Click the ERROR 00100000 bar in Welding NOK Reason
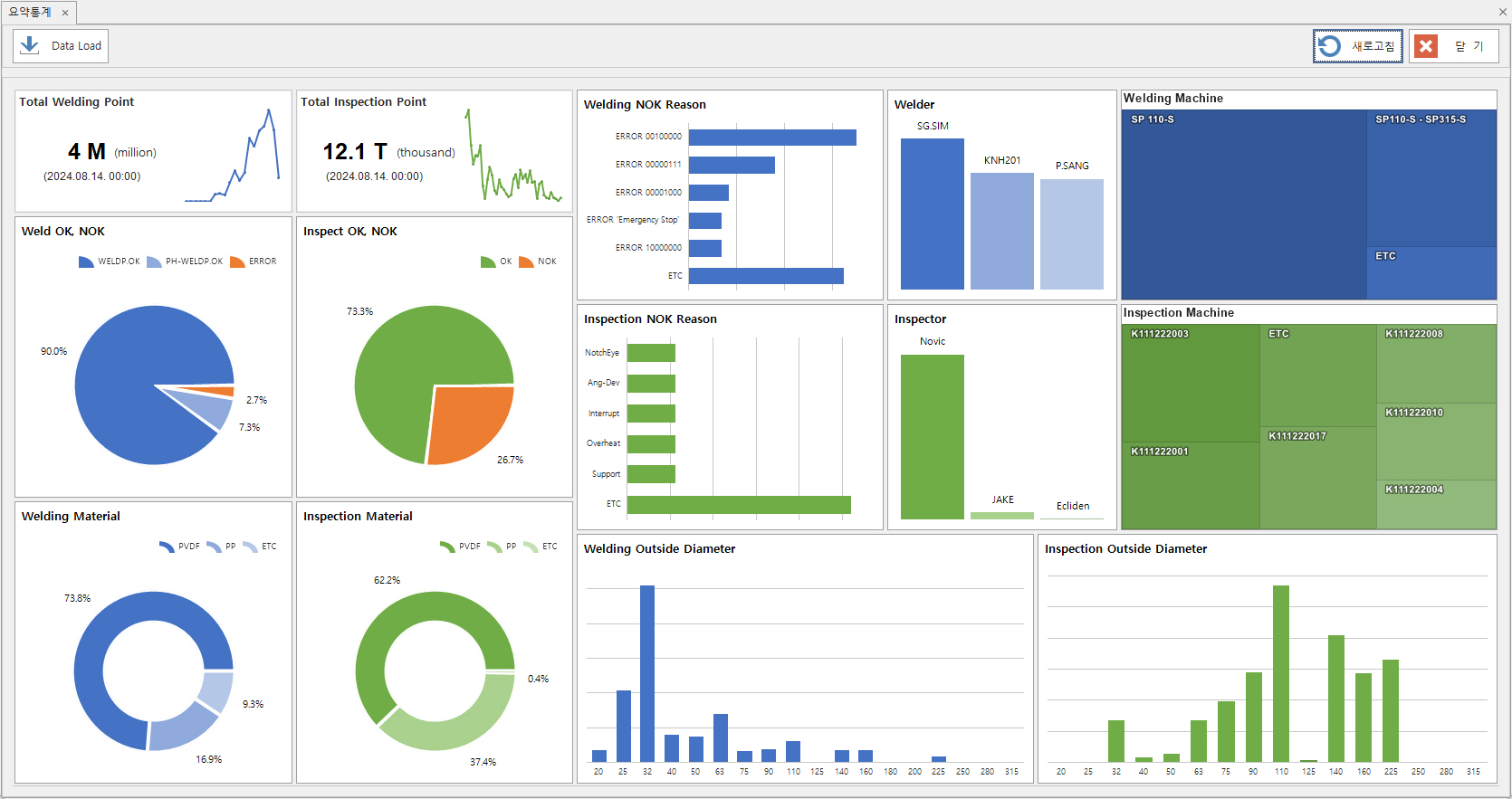 (x=771, y=138)
